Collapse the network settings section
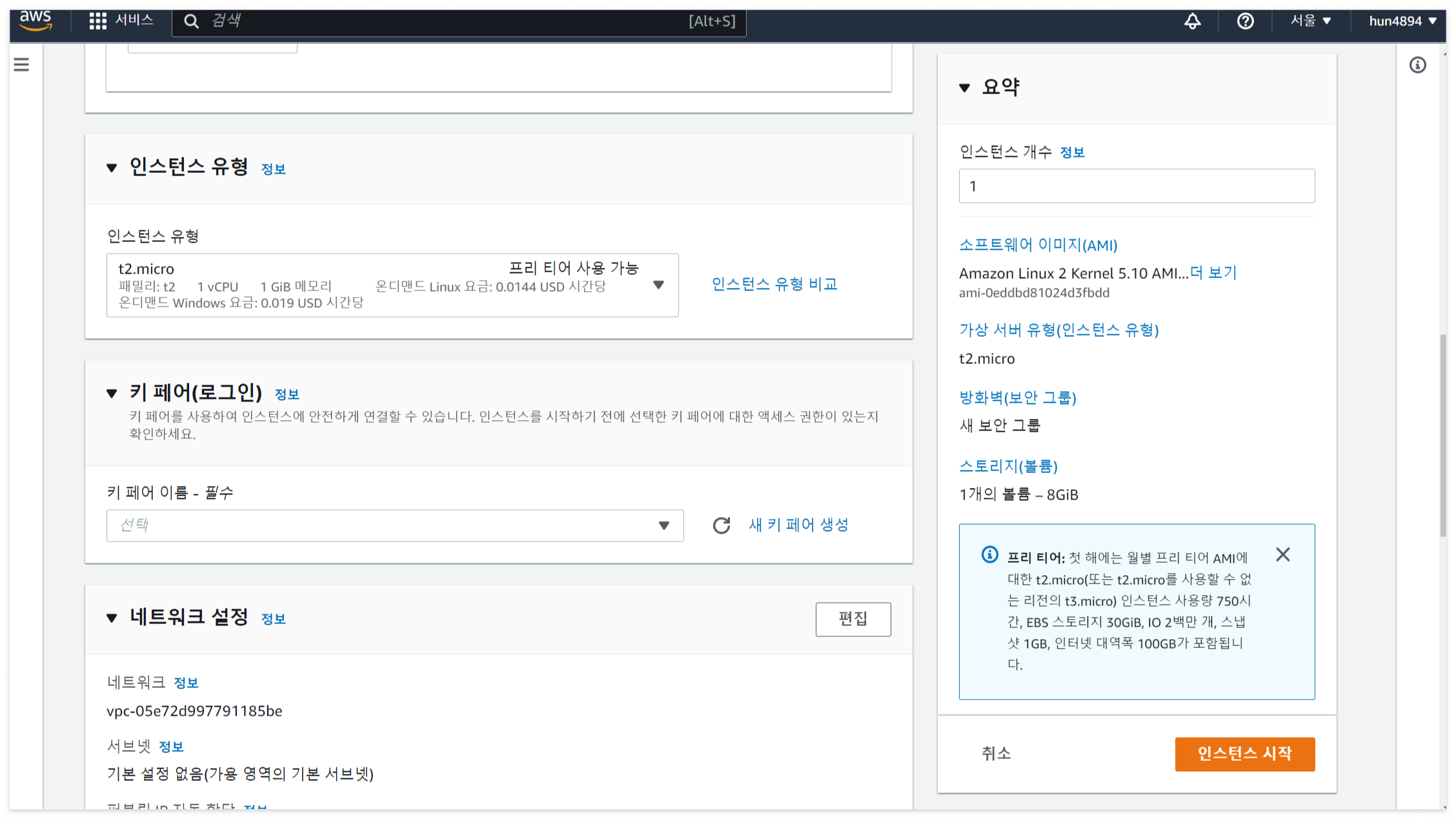 coord(112,618)
